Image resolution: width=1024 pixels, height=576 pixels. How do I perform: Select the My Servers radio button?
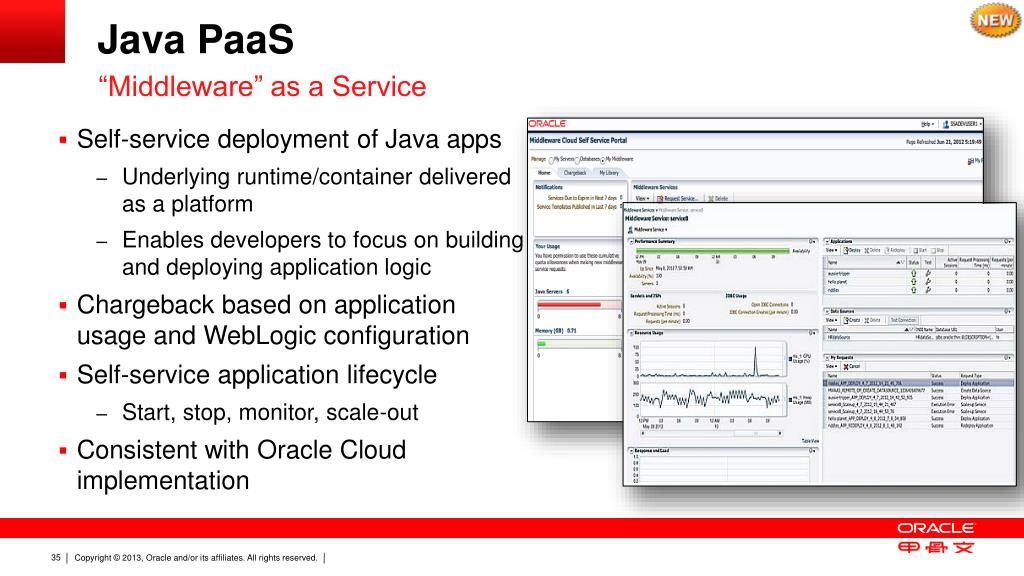[x=551, y=159]
